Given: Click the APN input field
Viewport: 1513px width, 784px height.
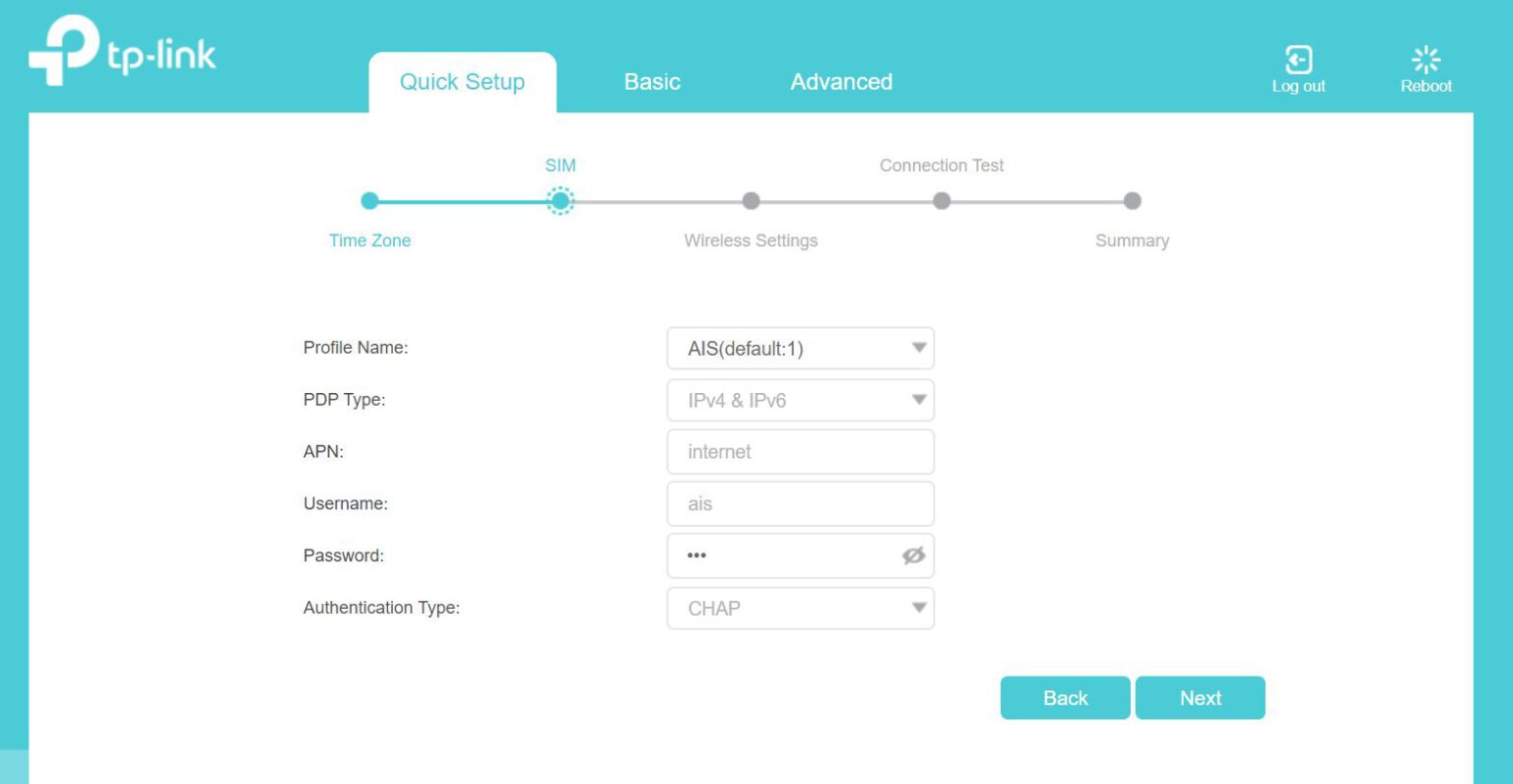Looking at the screenshot, I should [x=800, y=452].
